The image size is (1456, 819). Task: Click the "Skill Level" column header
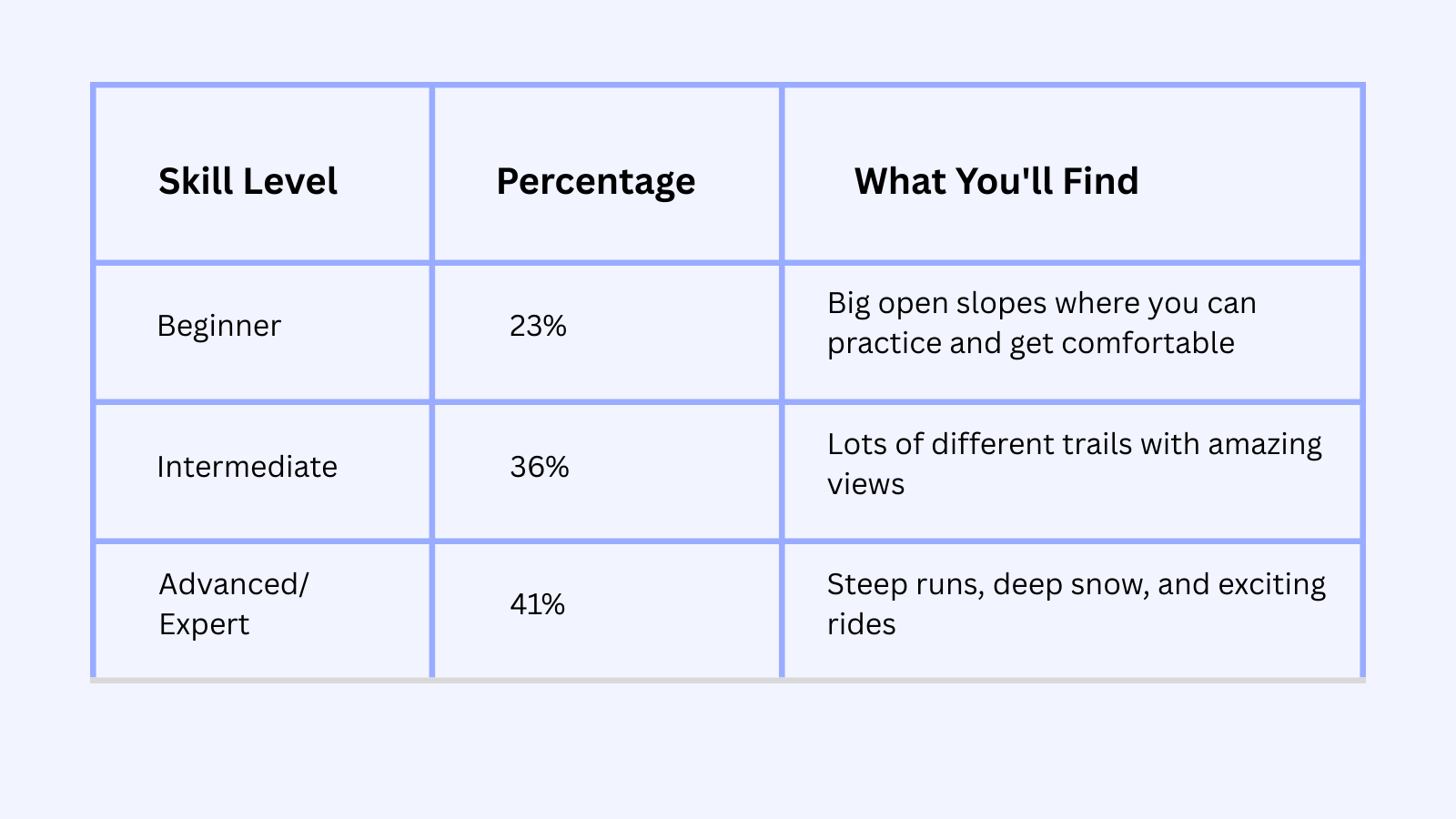pos(248,182)
